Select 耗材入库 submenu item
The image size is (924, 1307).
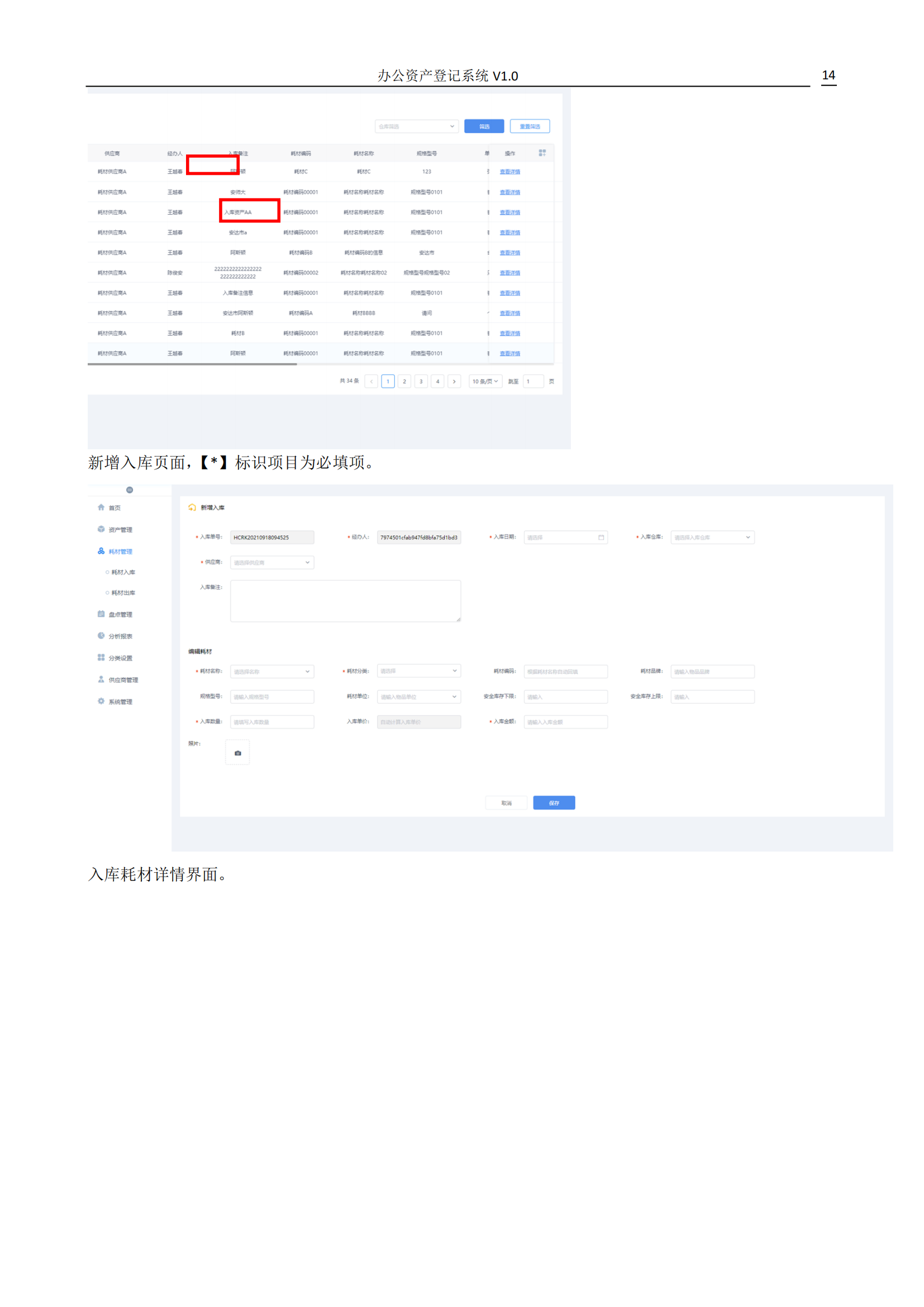(x=123, y=572)
